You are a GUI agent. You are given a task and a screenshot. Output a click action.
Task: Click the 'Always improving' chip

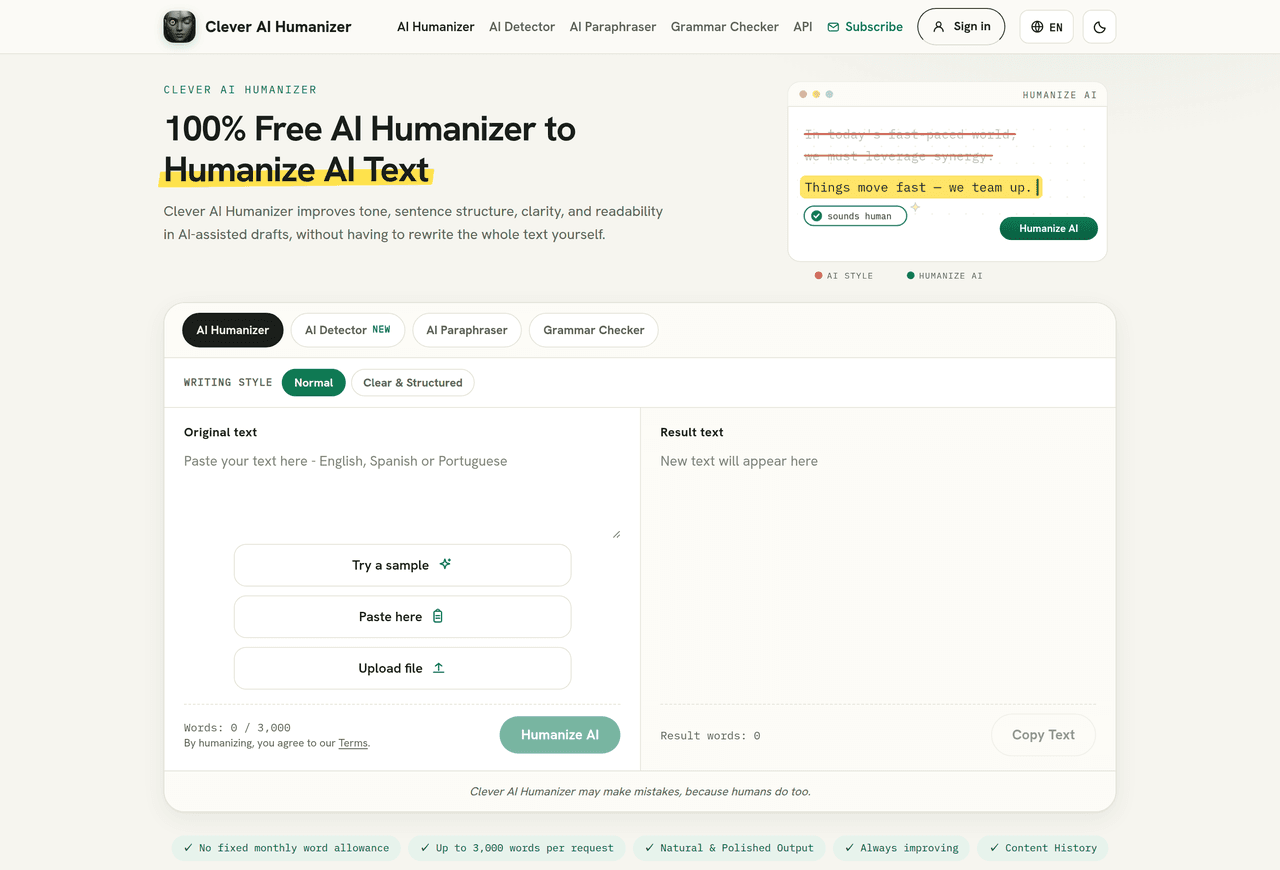(901, 848)
